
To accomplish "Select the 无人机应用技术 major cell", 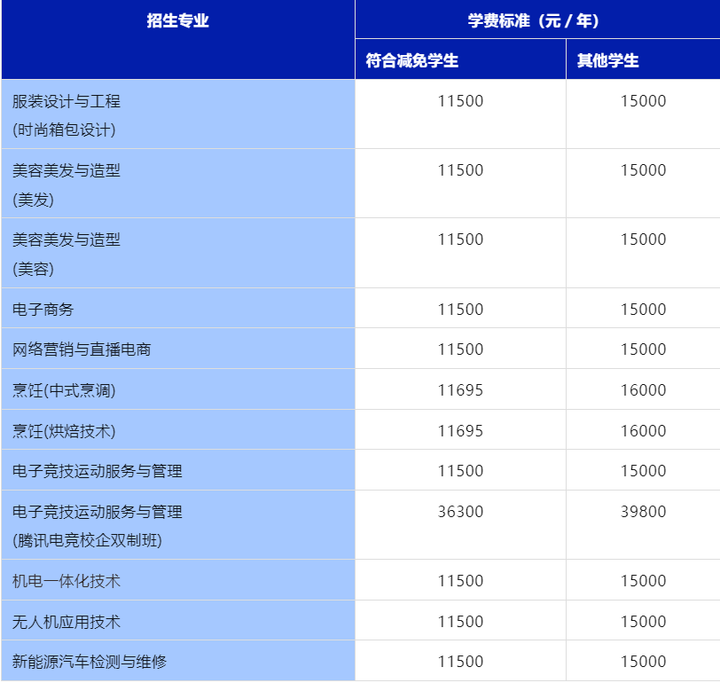I will click(66, 621).
